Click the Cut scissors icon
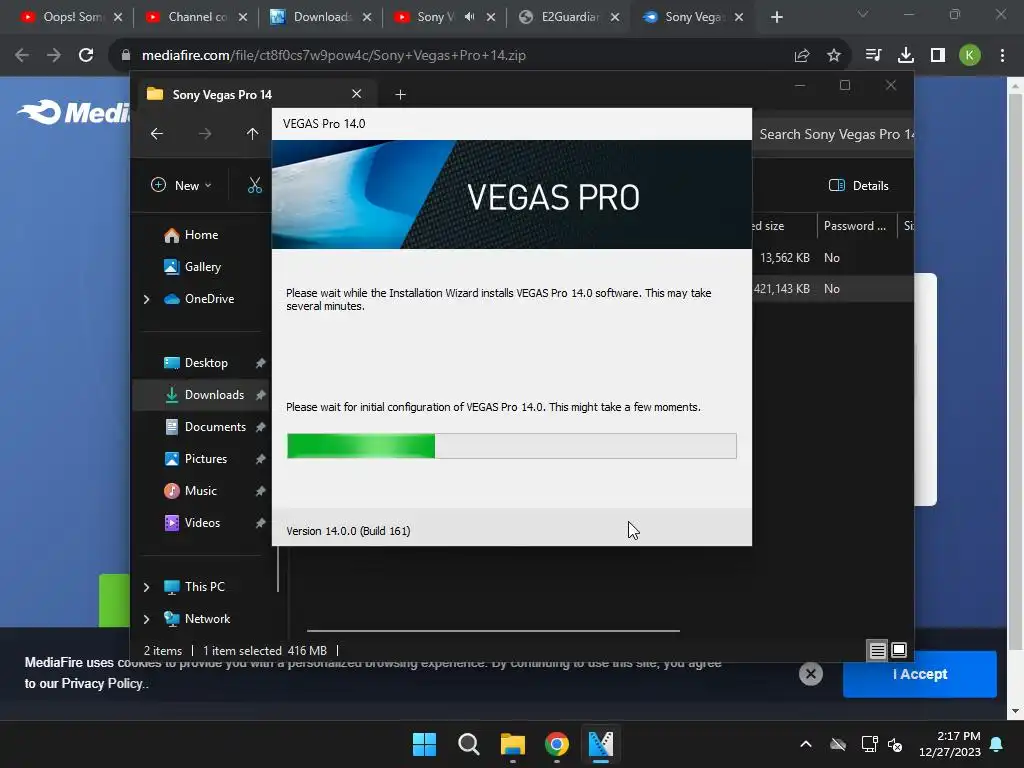 [x=255, y=185]
